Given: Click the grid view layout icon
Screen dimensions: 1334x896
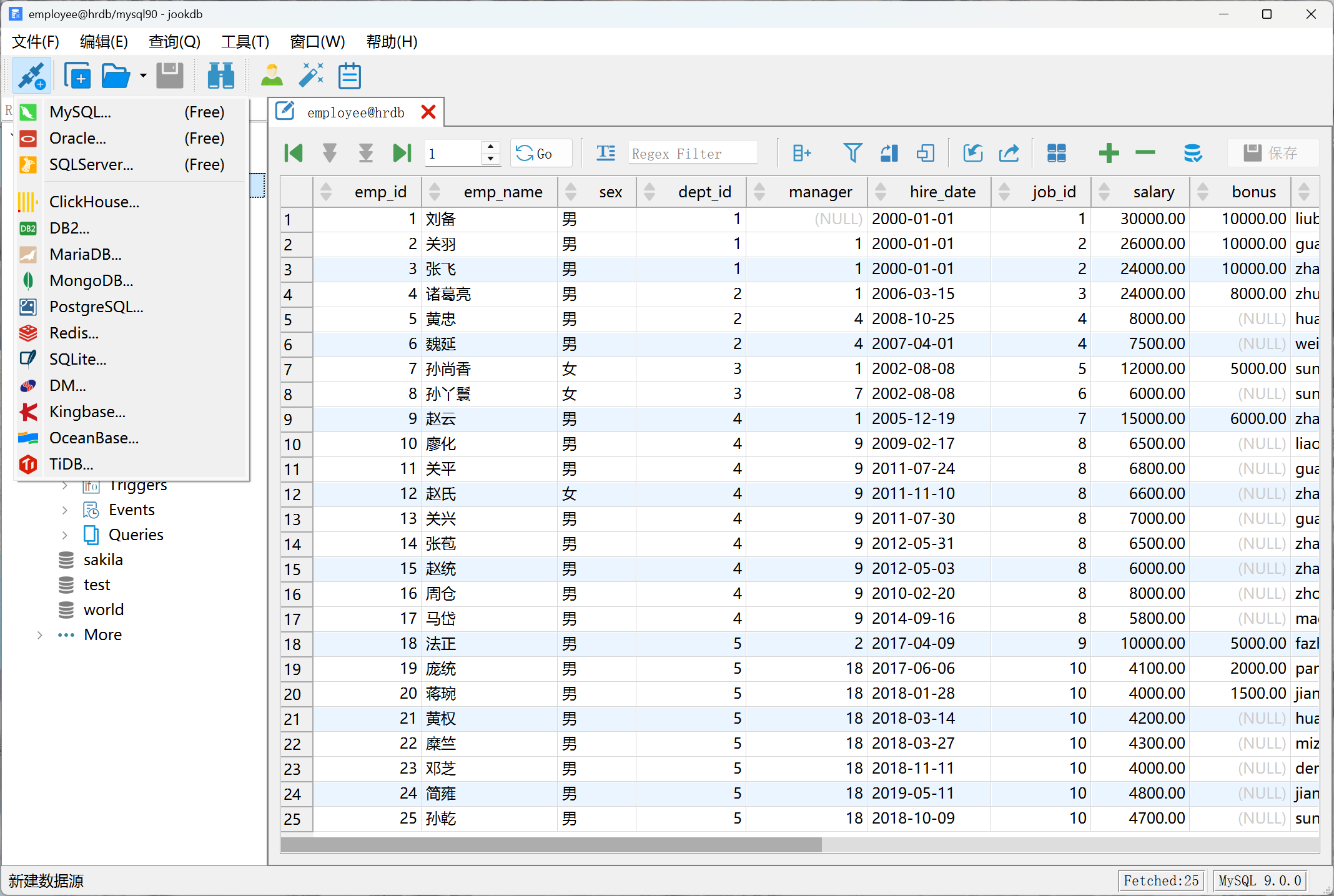Looking at the screenshot, I should pyautogui.click(x=1056, y=153).
